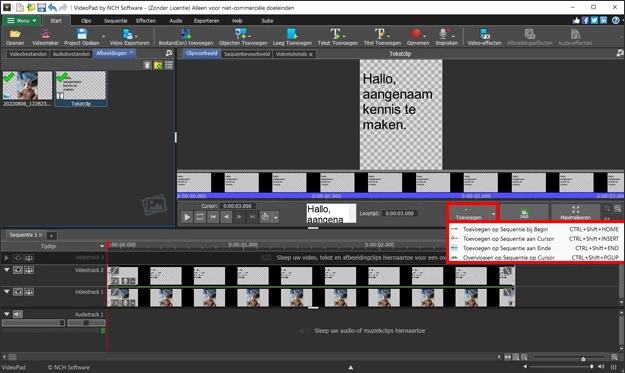Viewport: 625px width, 373px height.
Task: Click the 360 preview button
Action: (x=524, y=213)
